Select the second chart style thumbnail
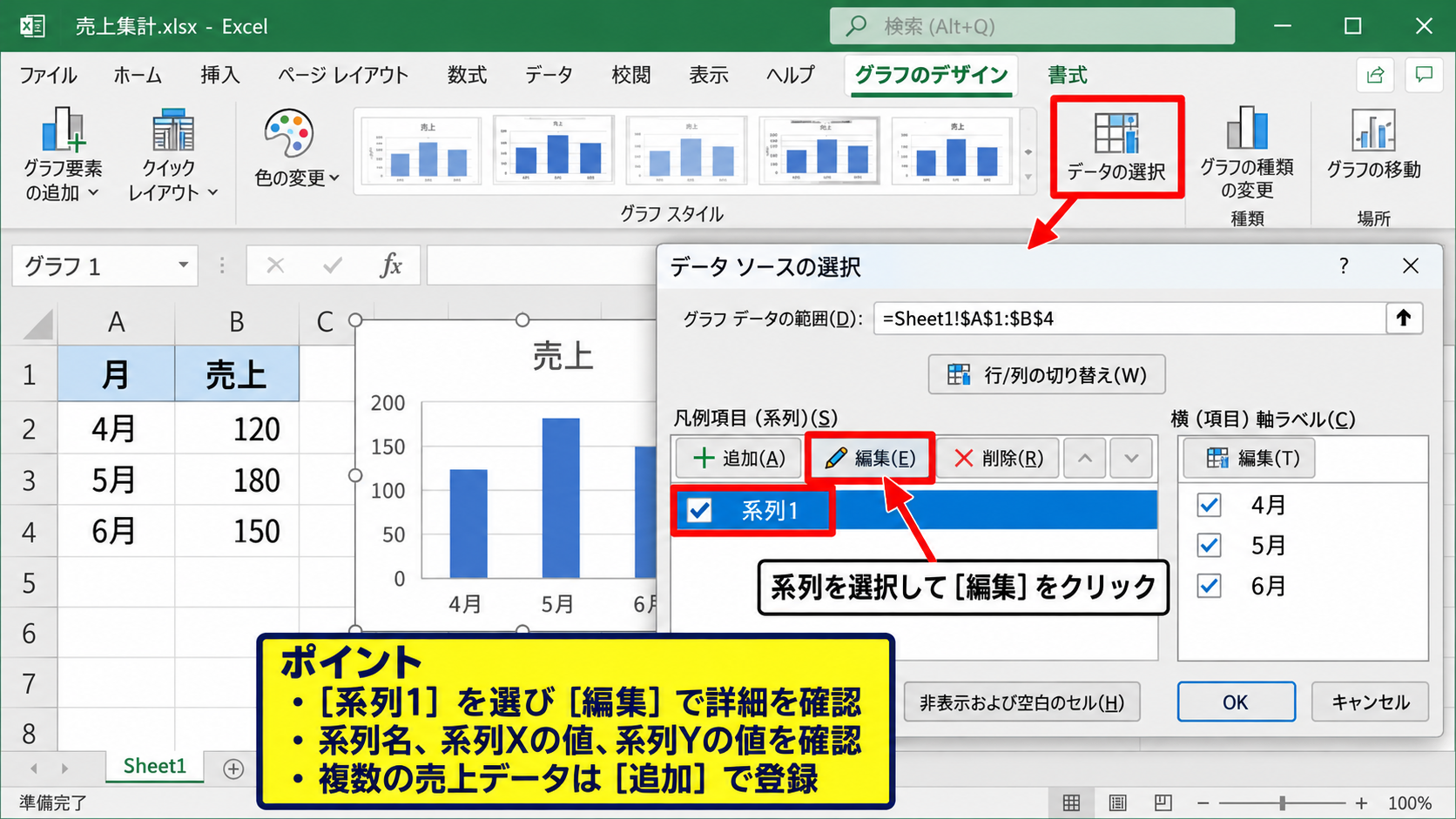Screen dimensions: 1456x819 (554, 150)
